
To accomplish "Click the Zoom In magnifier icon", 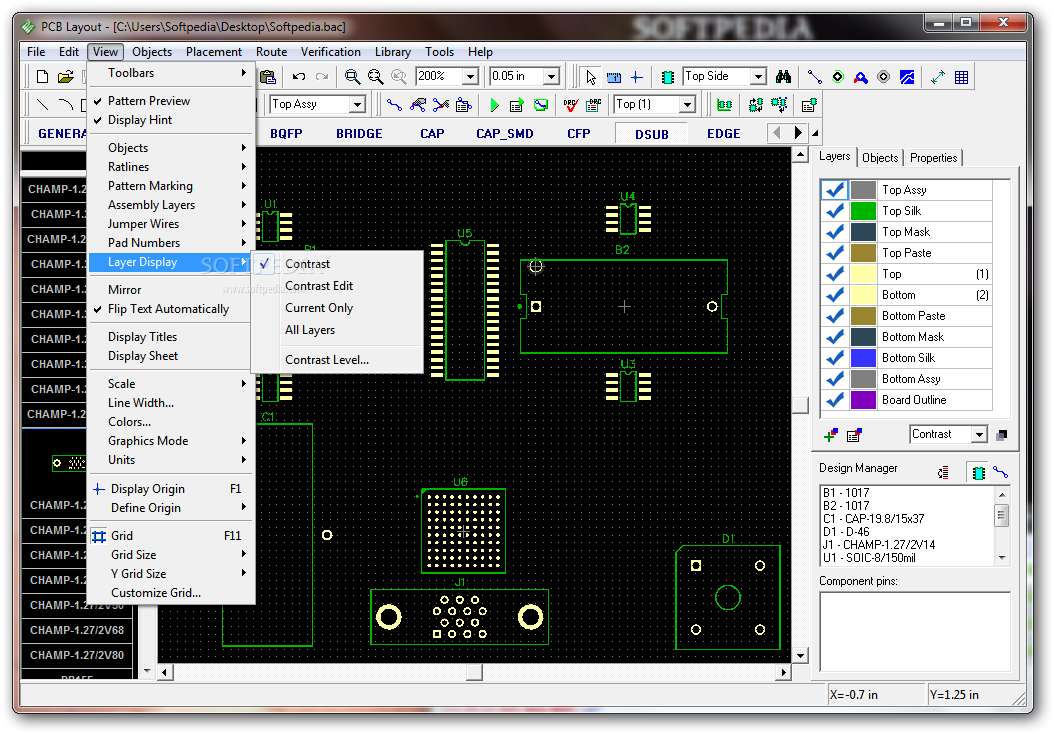I will (x=352, y=77).
